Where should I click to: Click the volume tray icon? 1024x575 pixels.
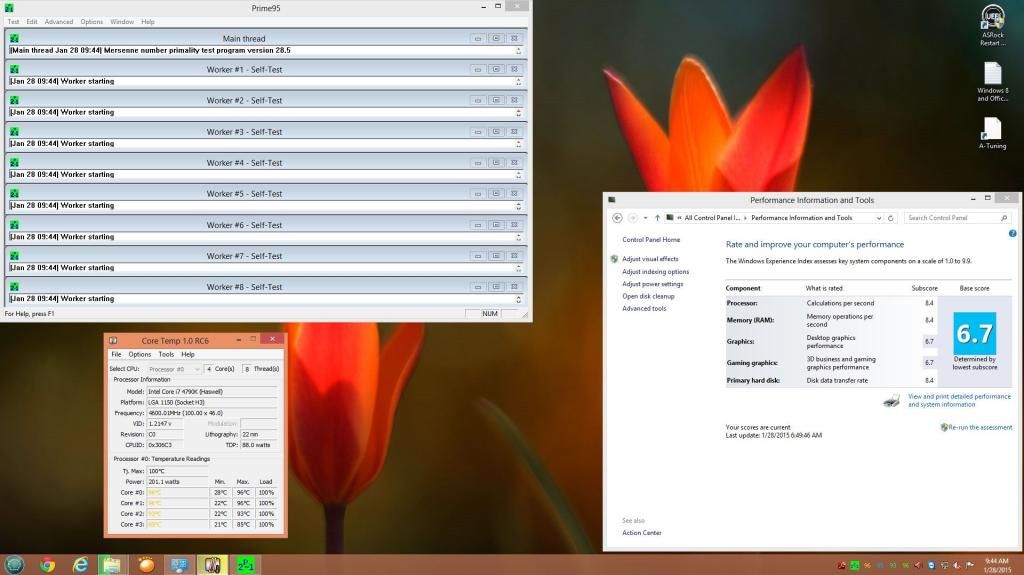click(957, 565)
